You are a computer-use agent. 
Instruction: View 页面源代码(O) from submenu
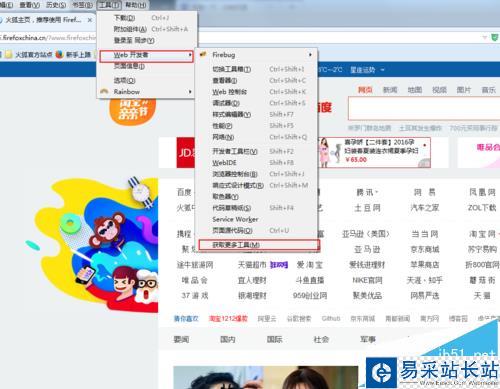coord(257,230)
